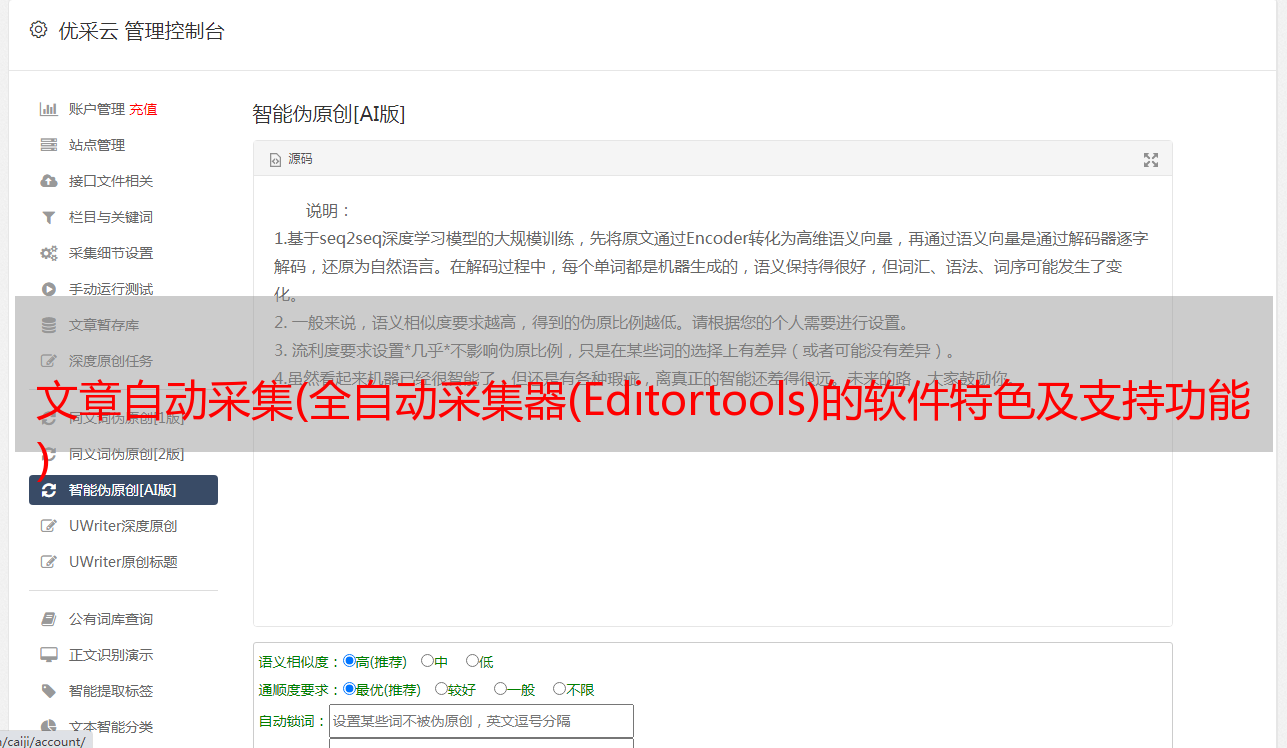Click the 自动锁词 input field
Image resolution: width=1287 pixels, height=748 pixels.
tap(481, 721)
